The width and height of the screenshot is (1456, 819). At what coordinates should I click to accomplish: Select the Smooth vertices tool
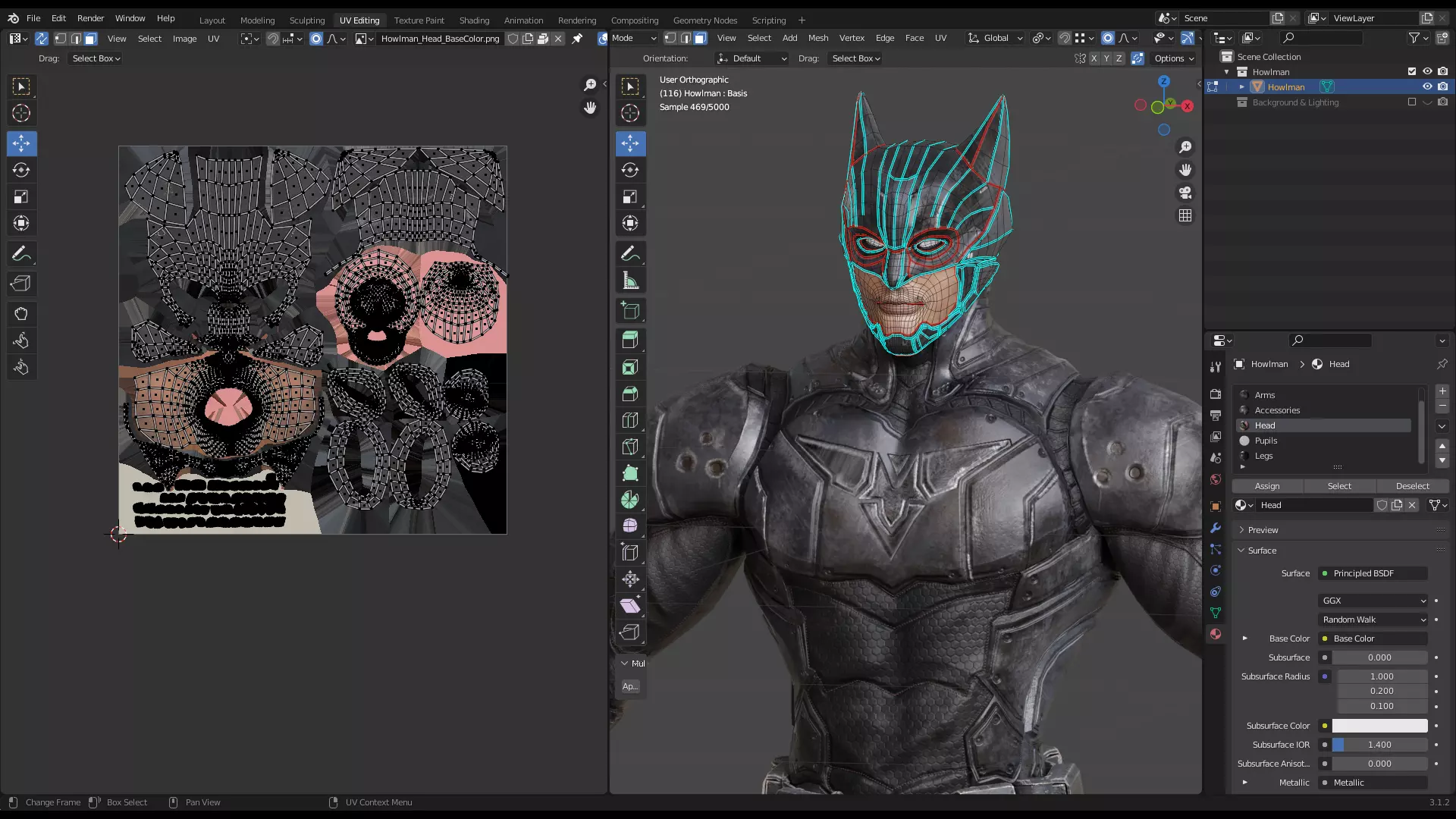click(x=630, y=526)
